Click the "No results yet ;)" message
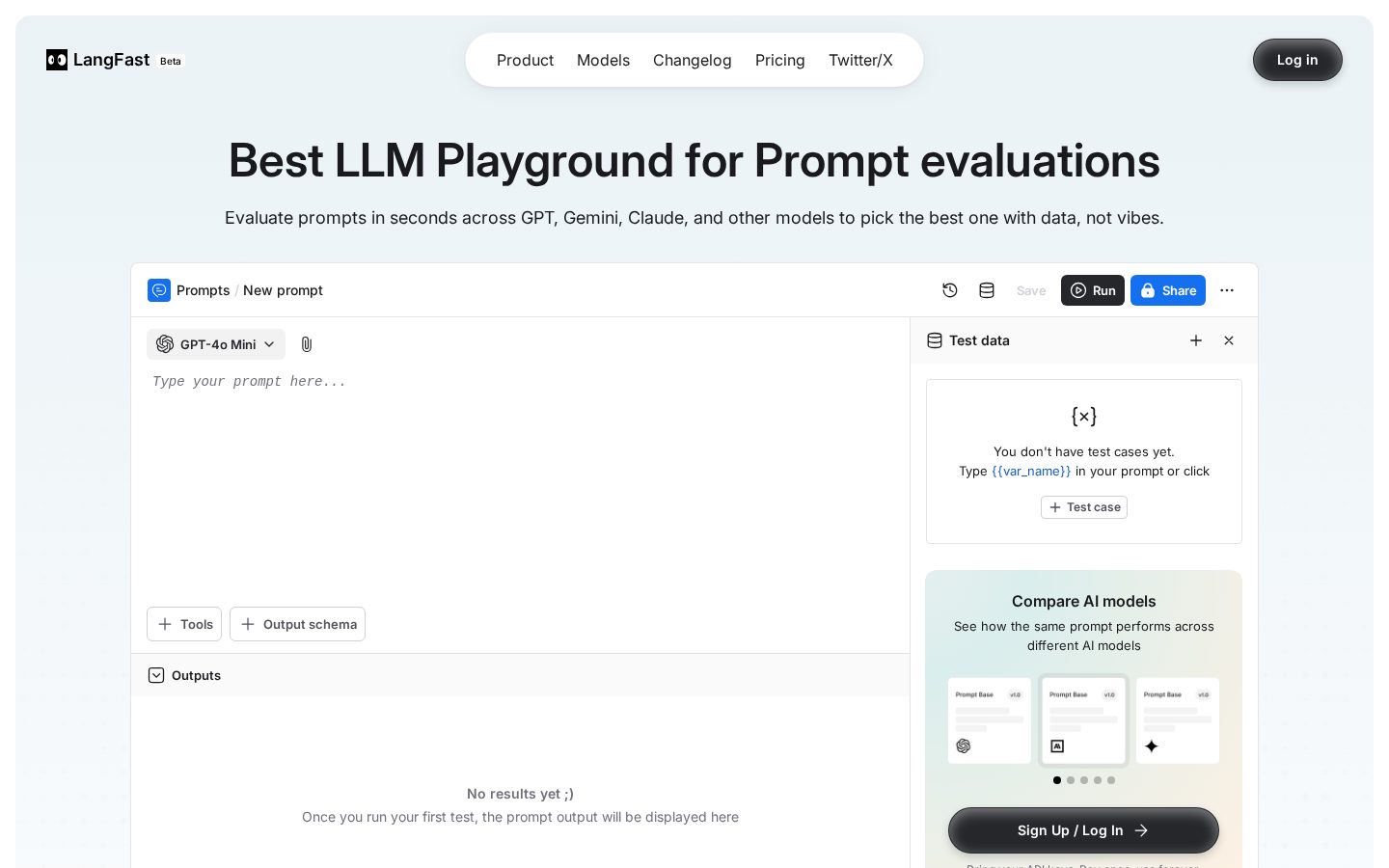1389x868 pixels. pos(520,794)
